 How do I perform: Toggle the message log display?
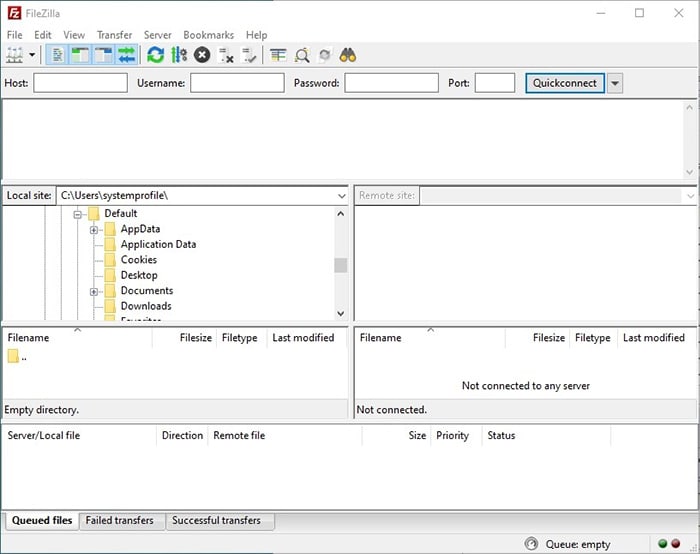click(x=57, y=55)
